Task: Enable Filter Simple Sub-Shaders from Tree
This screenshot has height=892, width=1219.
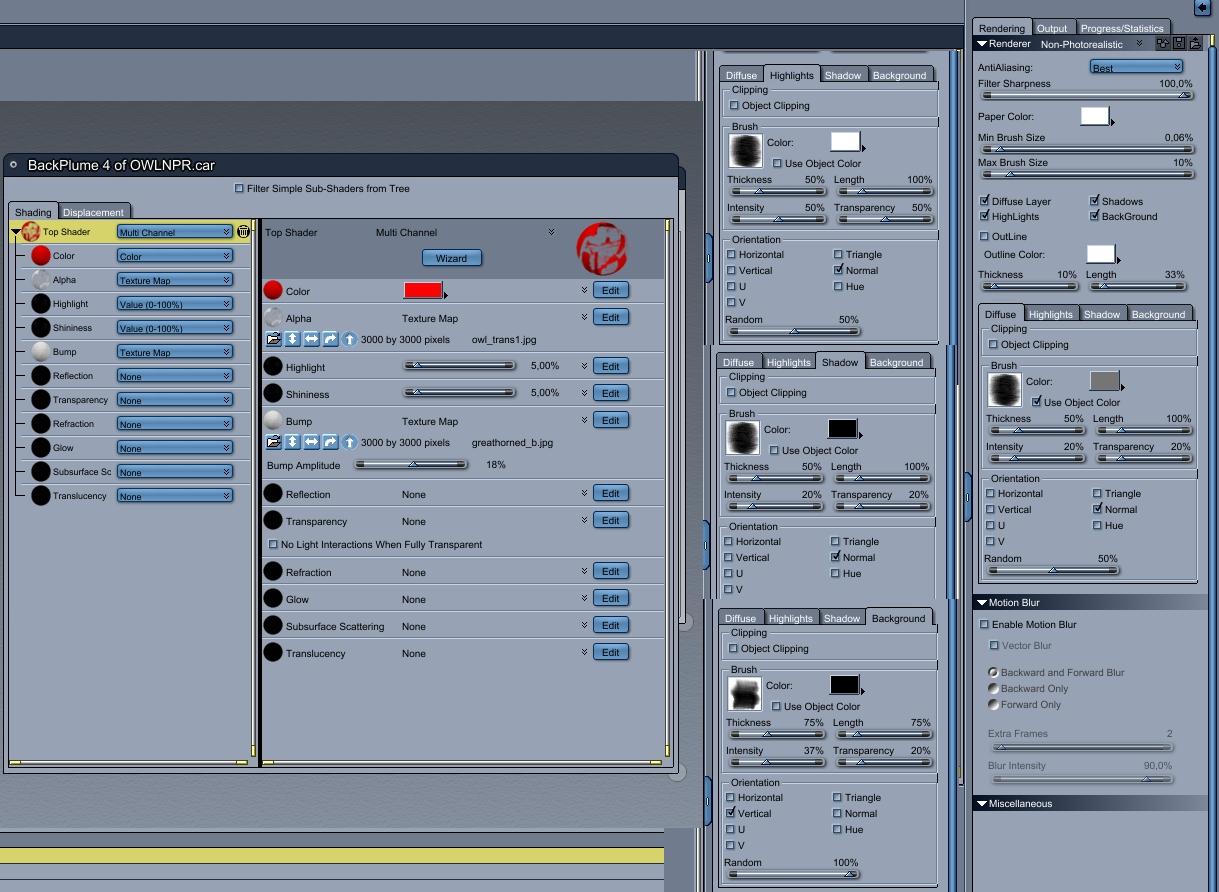Action: coord(239,188)
